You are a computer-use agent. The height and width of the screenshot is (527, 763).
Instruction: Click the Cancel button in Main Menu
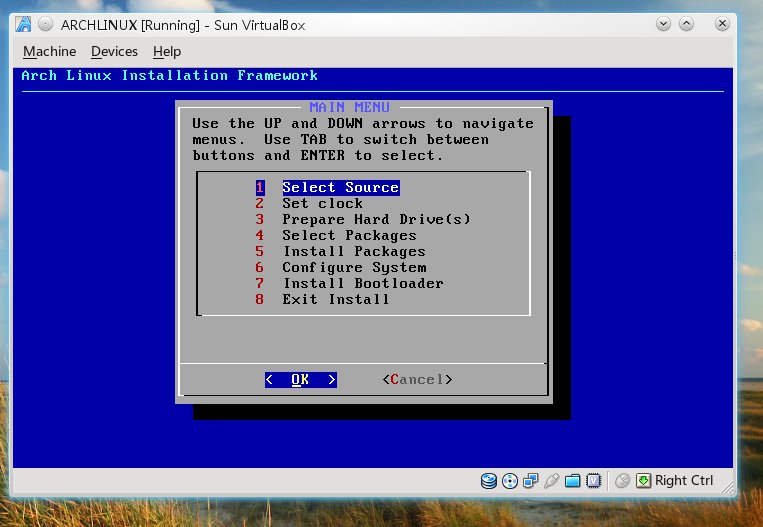tap(418, 380)
